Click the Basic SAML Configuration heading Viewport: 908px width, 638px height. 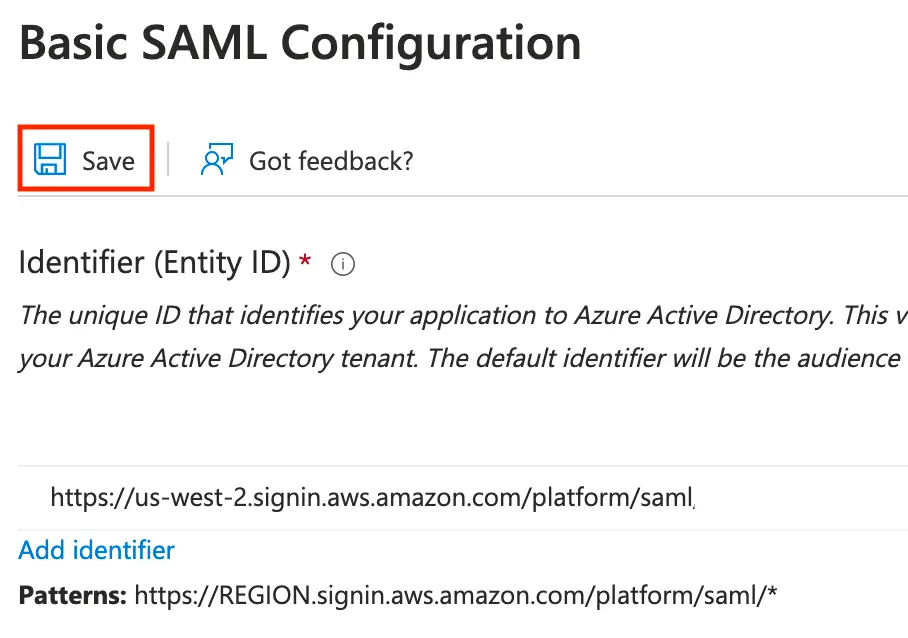(300, 44)
